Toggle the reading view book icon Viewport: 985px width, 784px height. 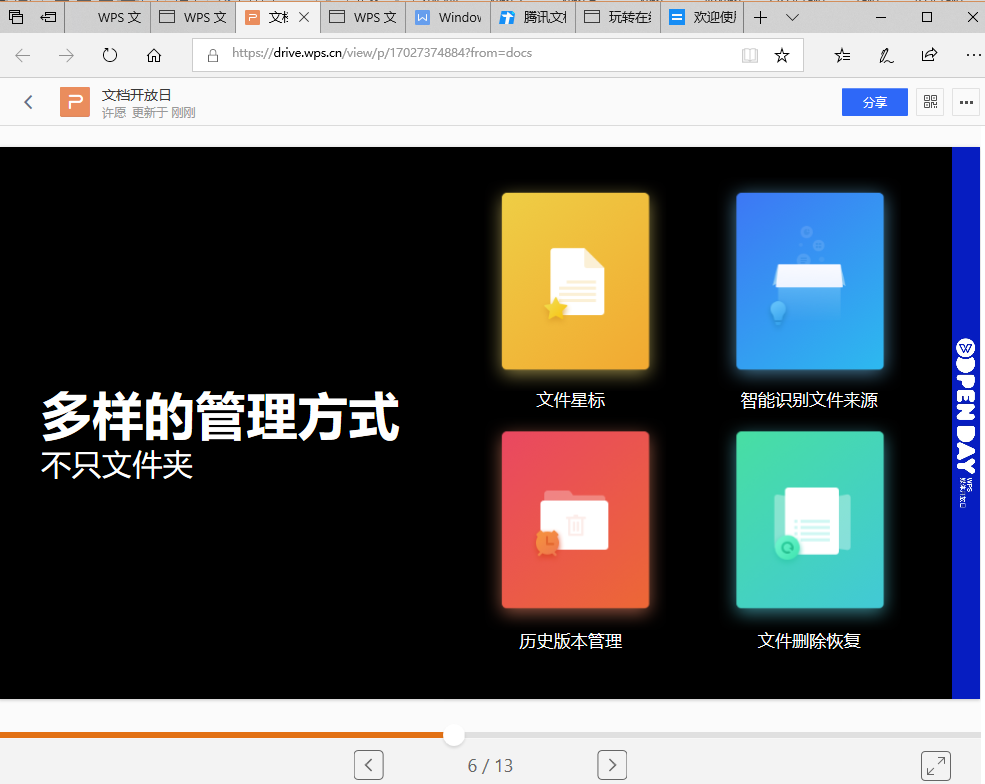click(750, 55)
